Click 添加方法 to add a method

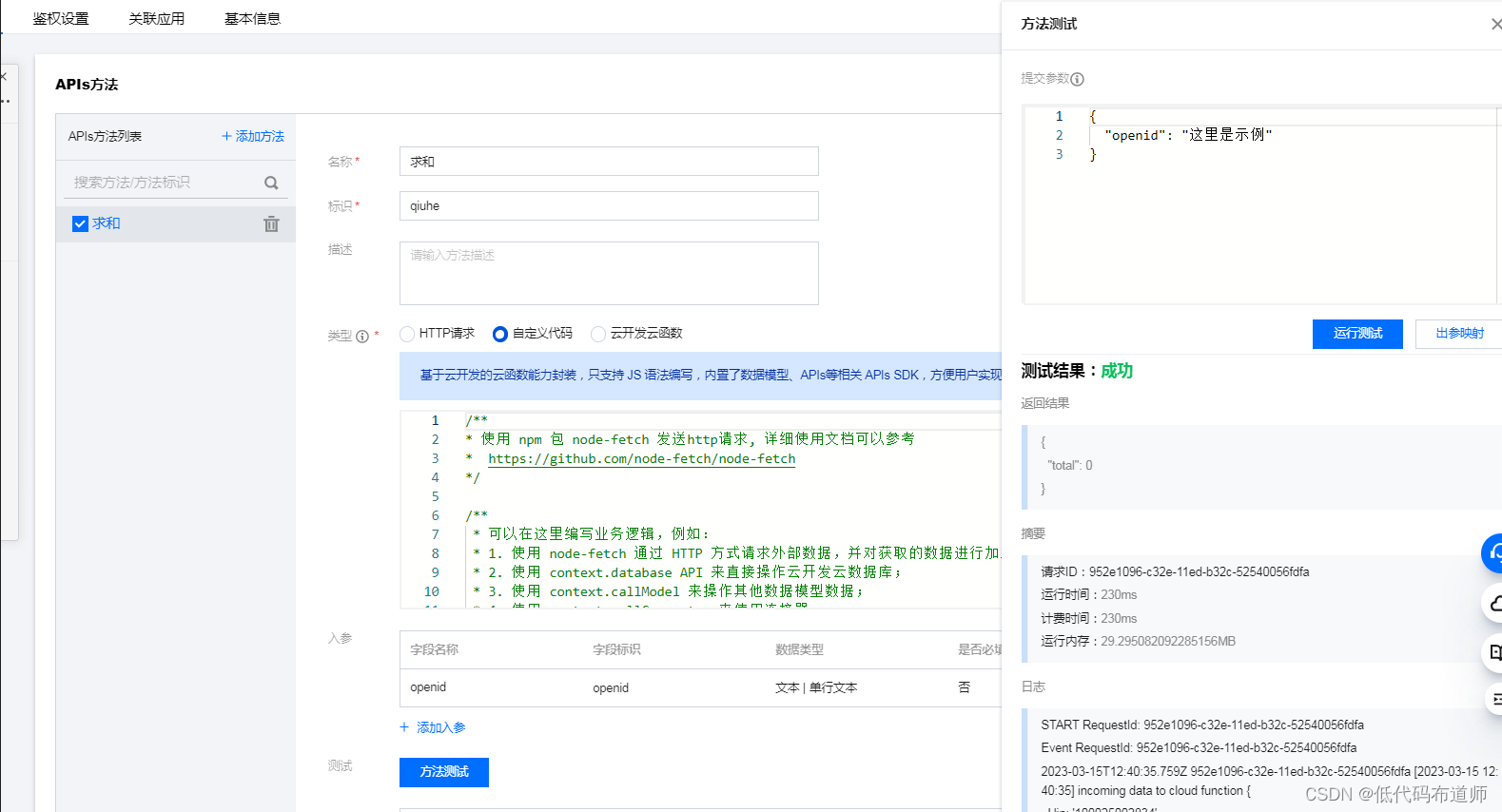click(253, 137)
